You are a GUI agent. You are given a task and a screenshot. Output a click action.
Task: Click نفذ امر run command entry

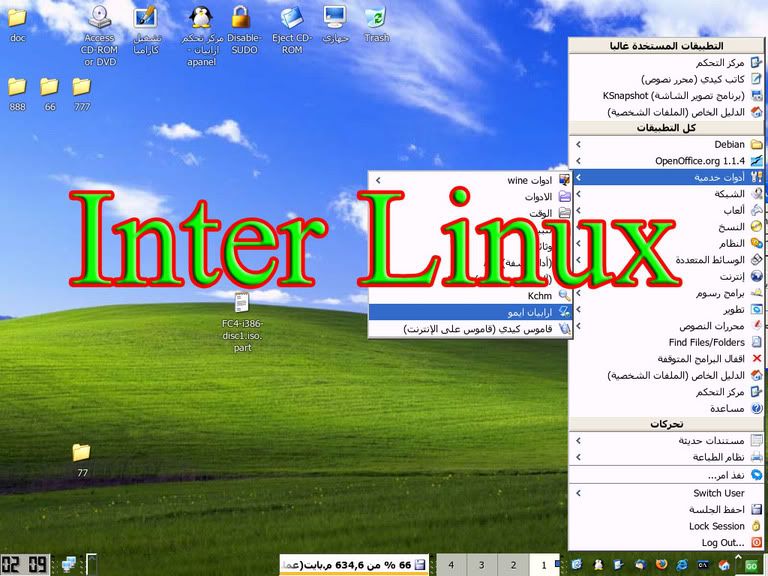click(666, 475)
